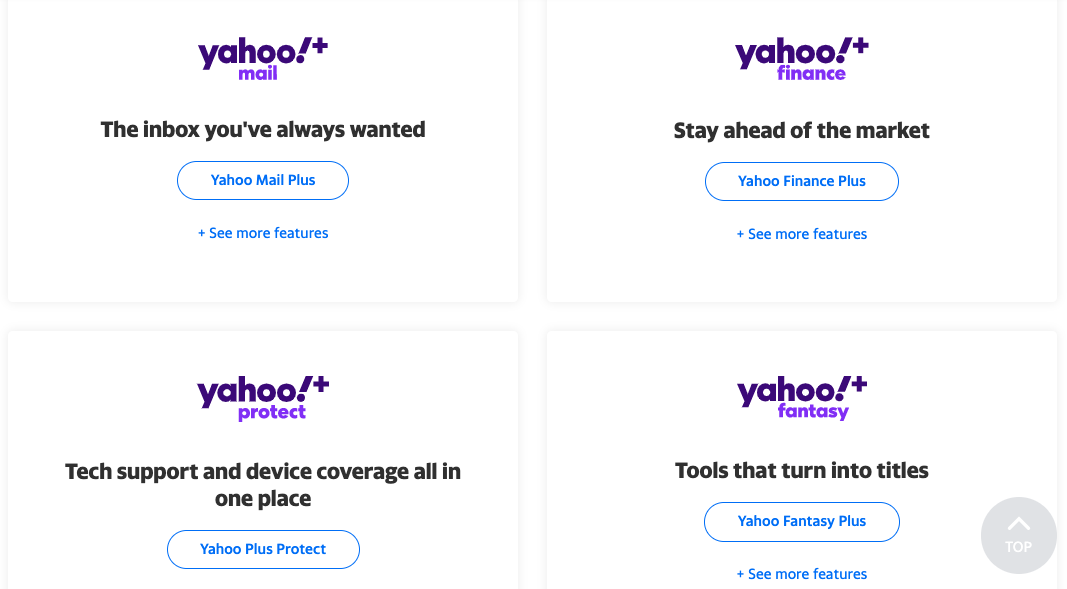Screen dimensions: 1067x589
Task: Select the Yahoo Plus Protect button
Action: pos(262,549)
